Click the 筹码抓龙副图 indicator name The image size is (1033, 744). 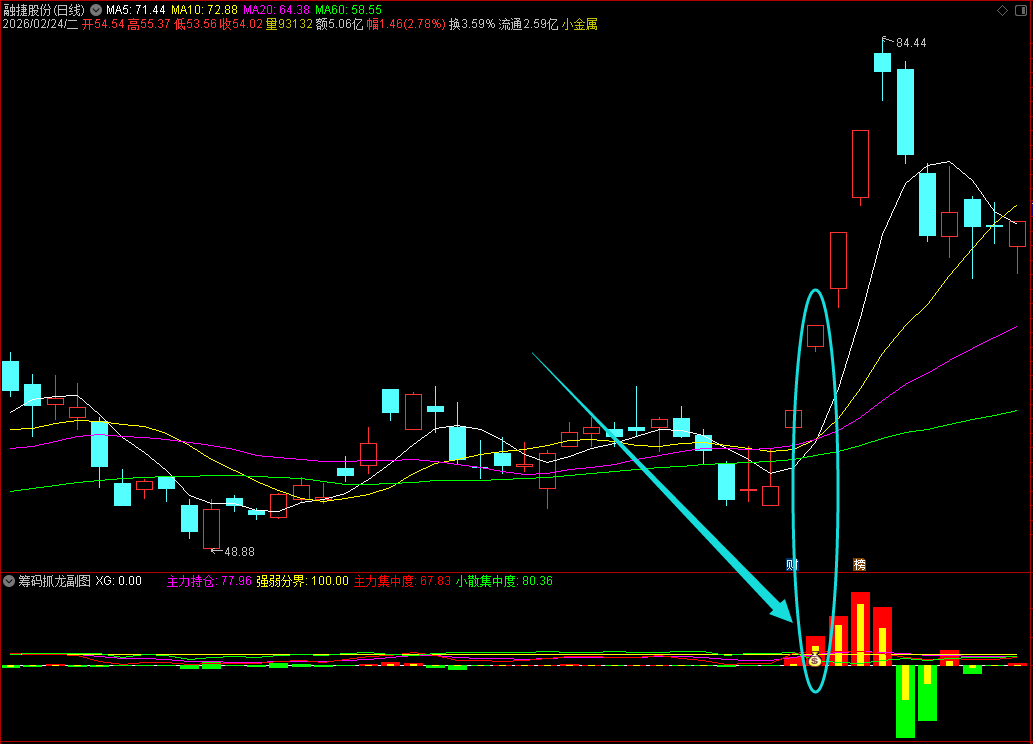coord(54,581)
